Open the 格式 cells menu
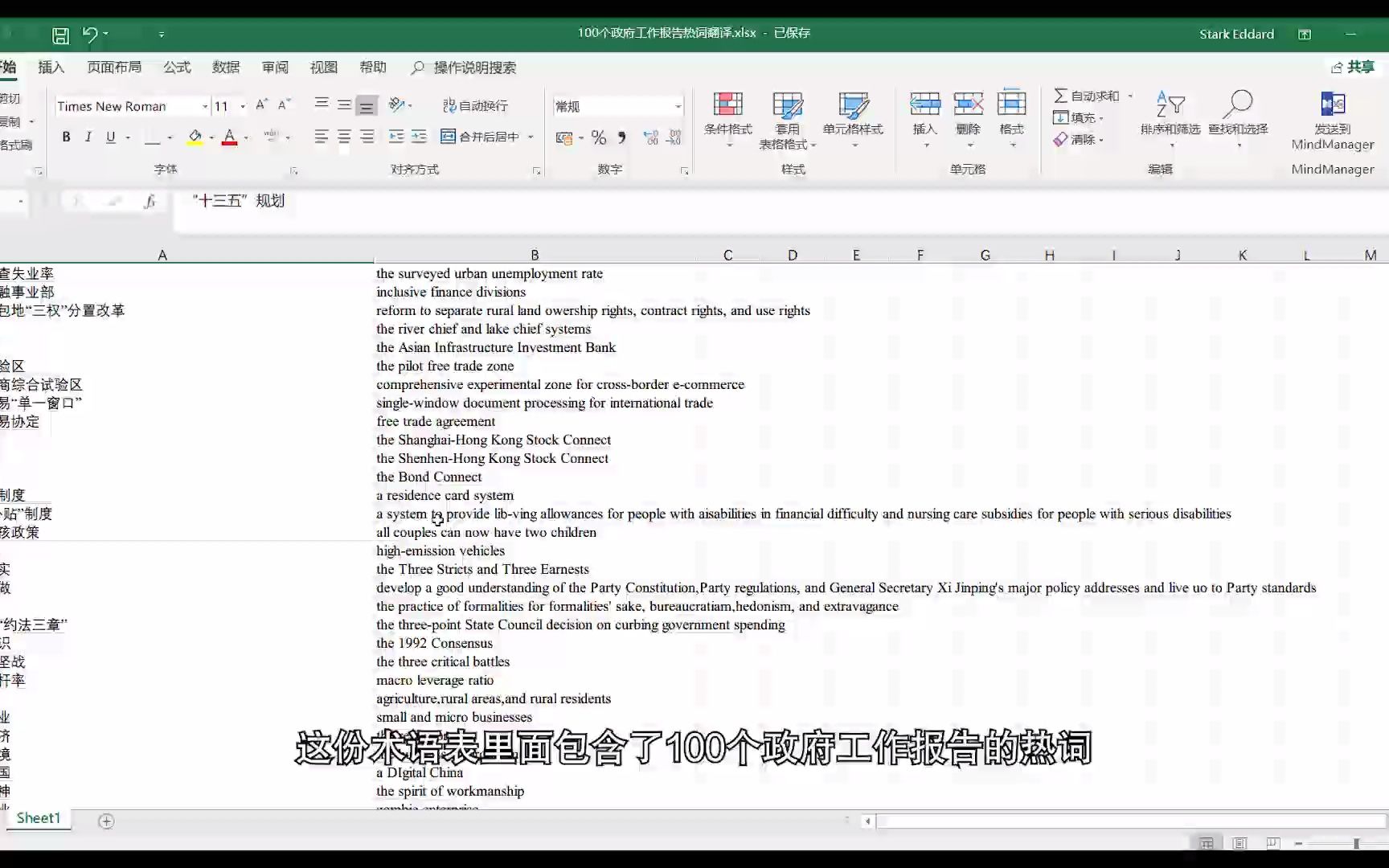This screenshot has height=868, width=1389. (1011, 119)
